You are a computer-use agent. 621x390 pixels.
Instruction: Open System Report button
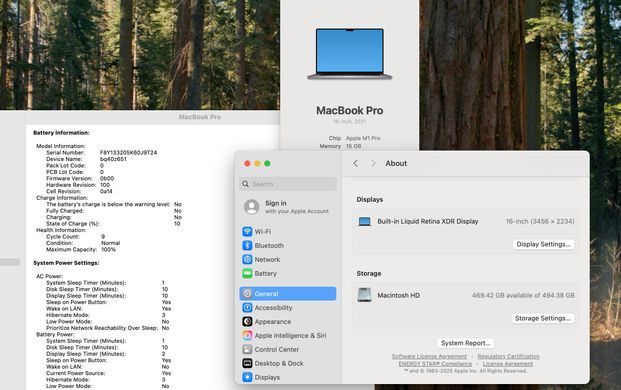click(x=465, y=343)
